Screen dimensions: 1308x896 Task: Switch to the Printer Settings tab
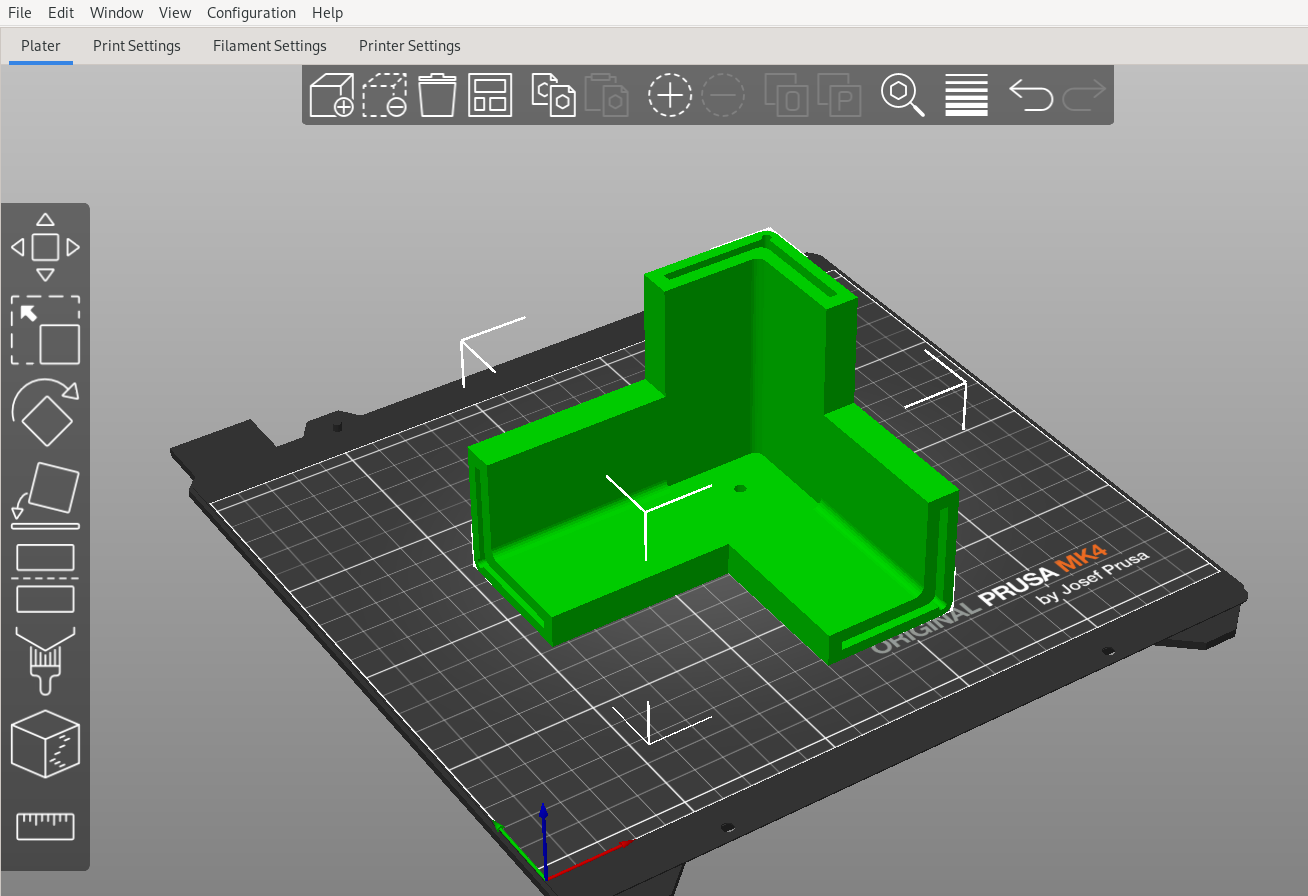(x=410, y=46)
